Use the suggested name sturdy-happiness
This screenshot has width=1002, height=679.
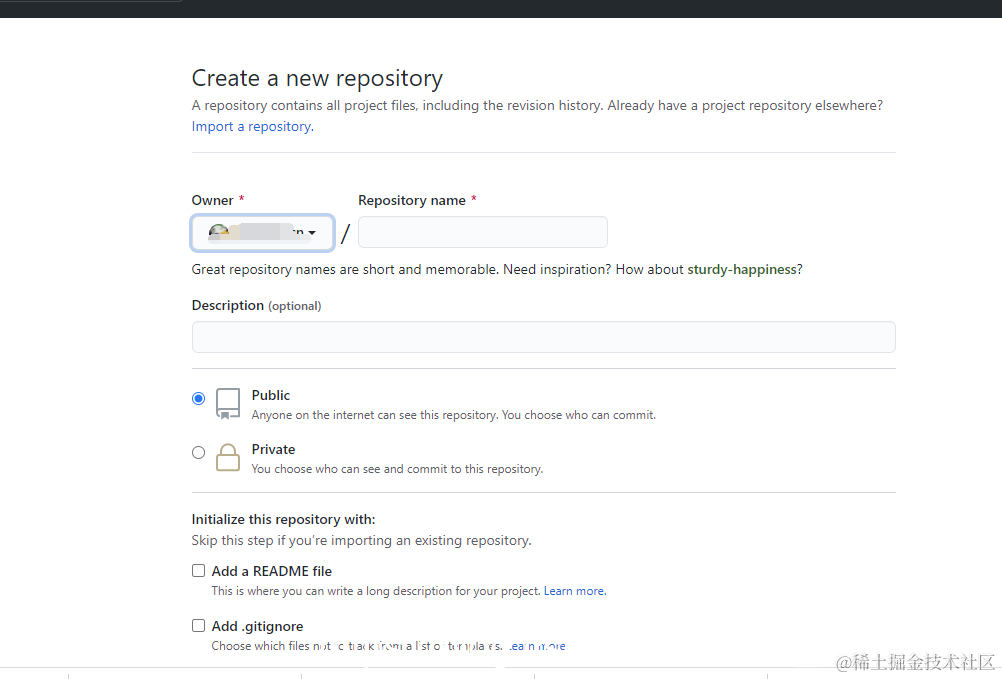(x=742, y=270)
